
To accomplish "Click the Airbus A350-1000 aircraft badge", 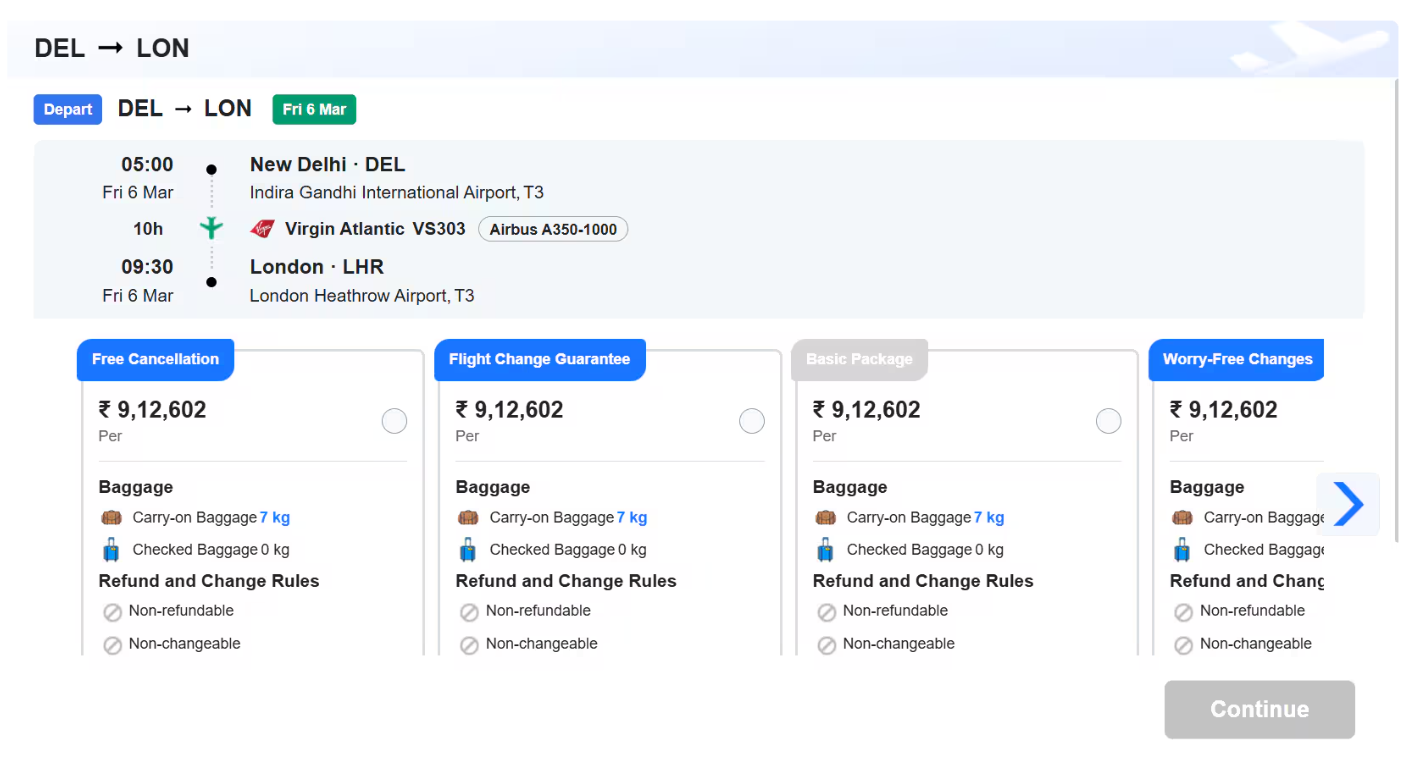I will [x=553, y=229].
